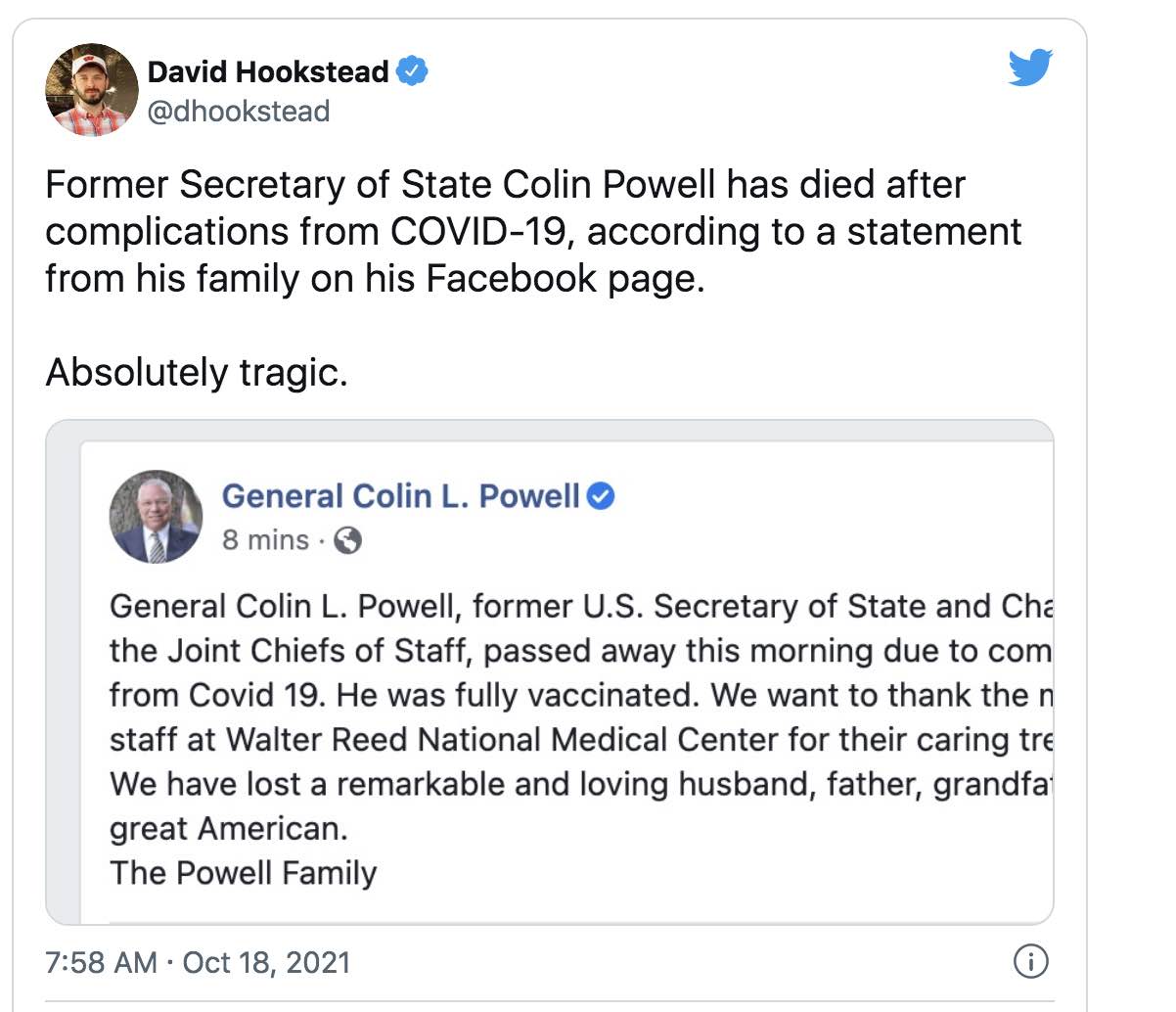Viewport: 1176px width, 1012px height.
Task: Click Colin Powell's profile photo
Action: pos(156,517)
